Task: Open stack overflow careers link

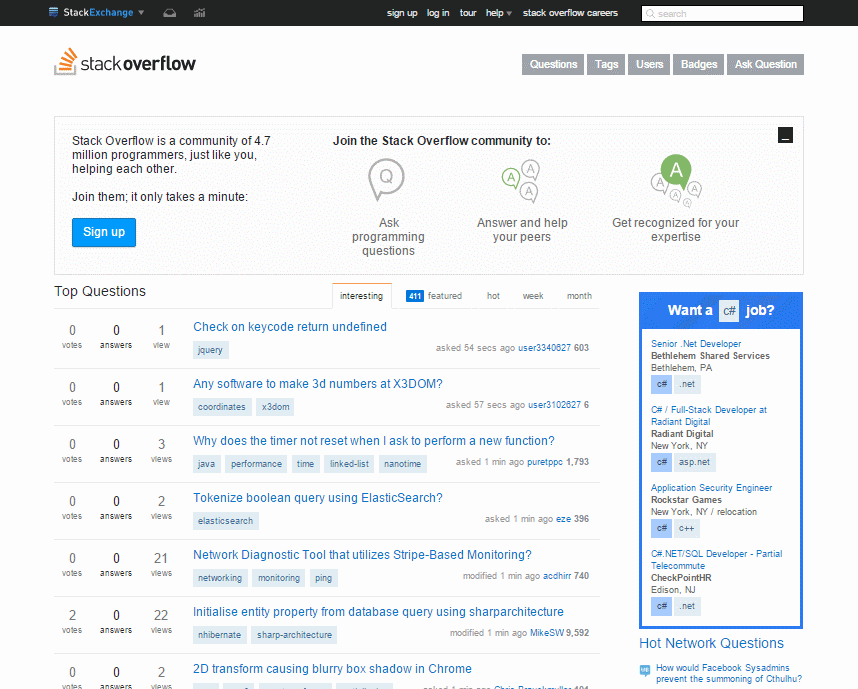Action: [x=570, y=13]
